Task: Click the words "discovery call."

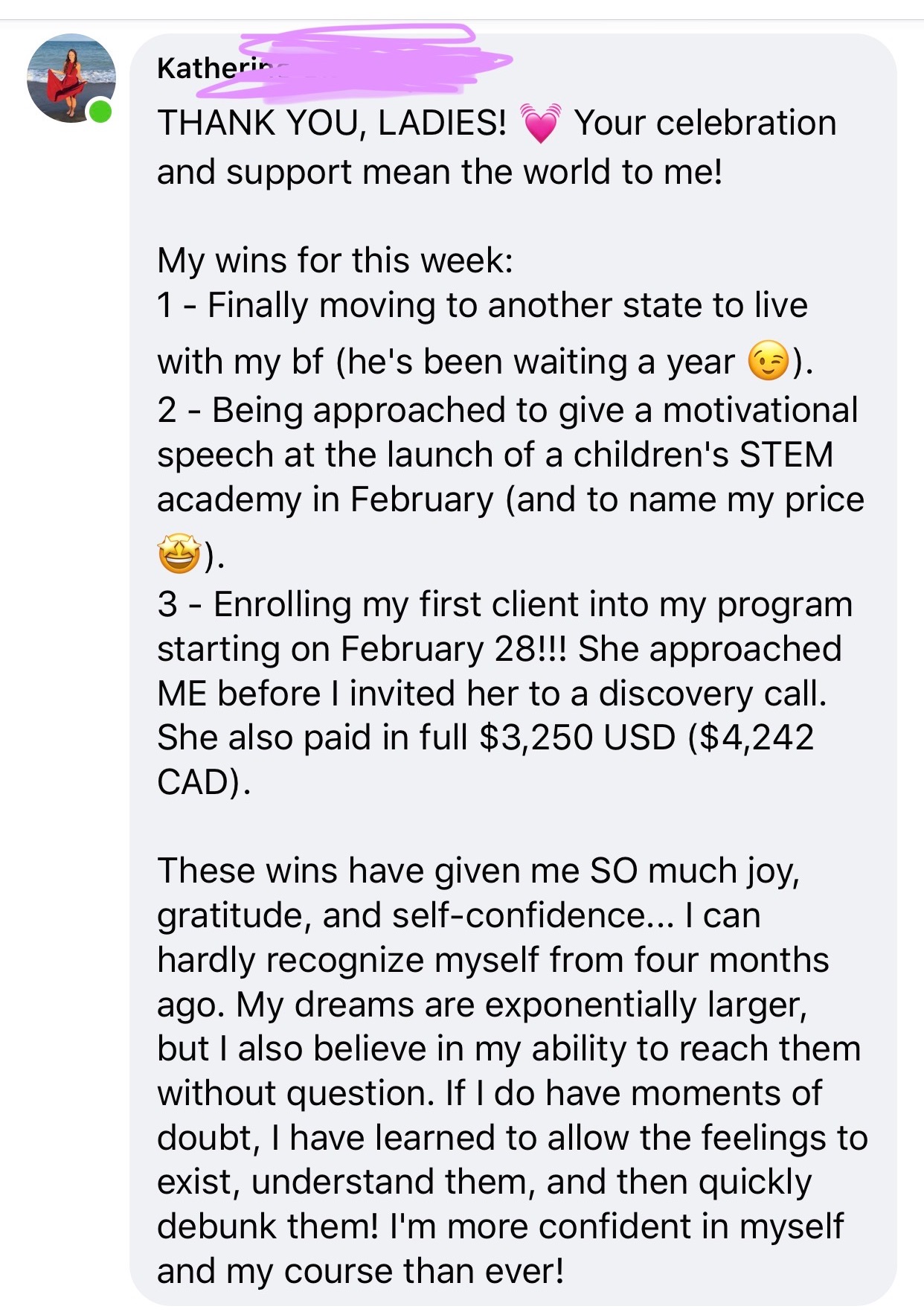Action: (713, 694)
